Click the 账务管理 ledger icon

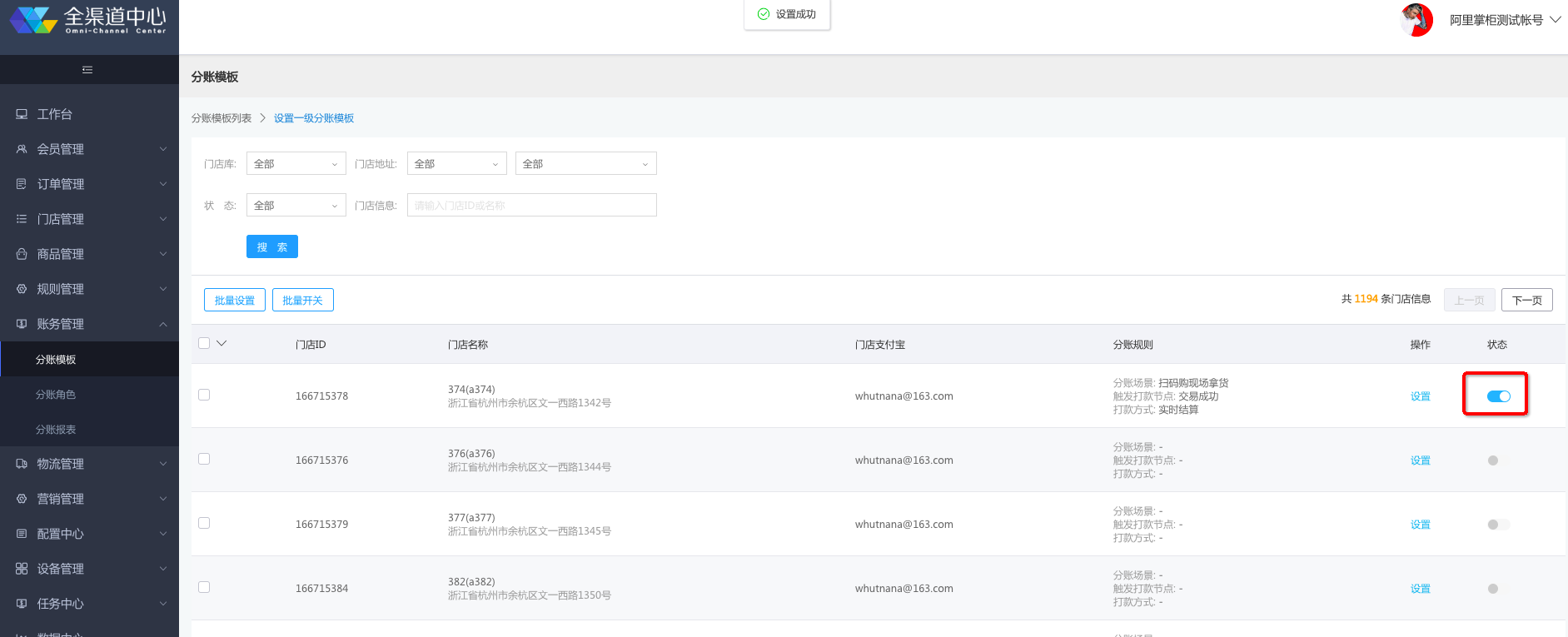[x=22, y=324]
